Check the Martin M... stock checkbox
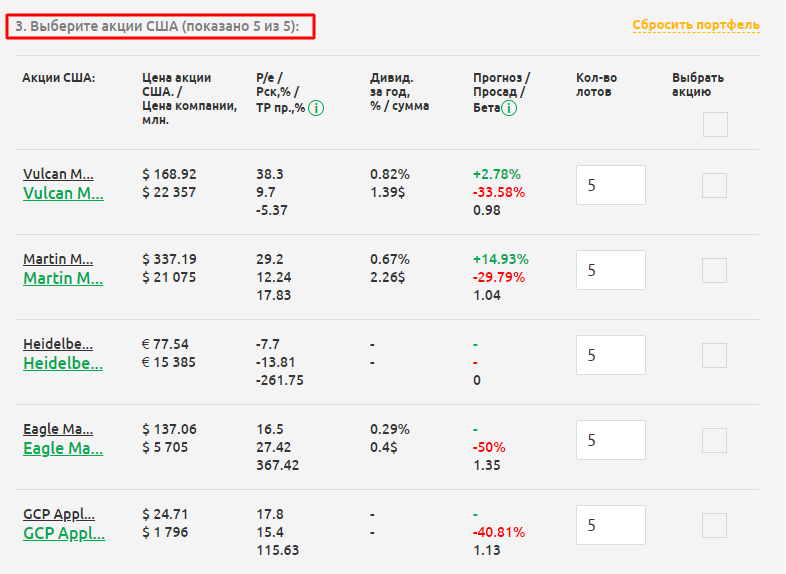Image resolution: width=786 pixels, height=574 pixels. 715,270
